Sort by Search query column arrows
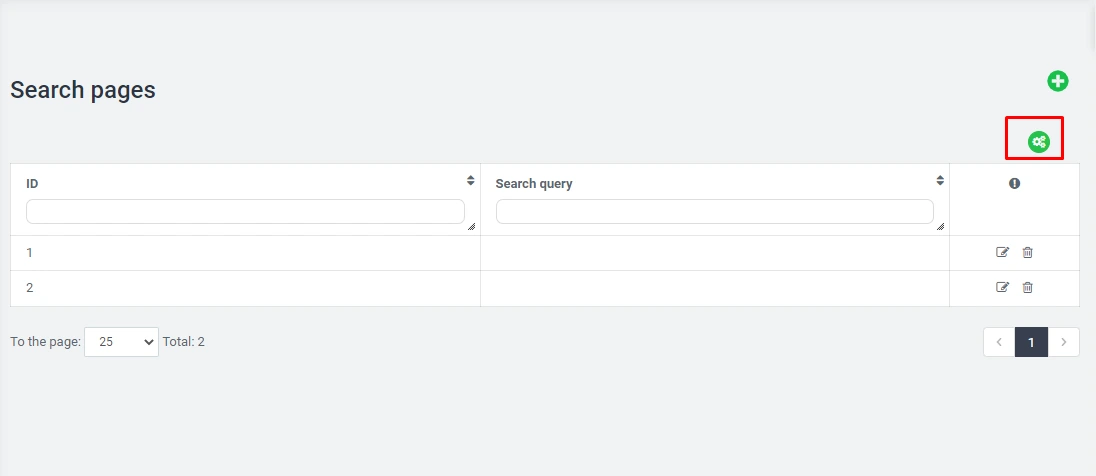The width and height of the screenshot is (1096, 476). pyautogui.click(x=940, y=181)
